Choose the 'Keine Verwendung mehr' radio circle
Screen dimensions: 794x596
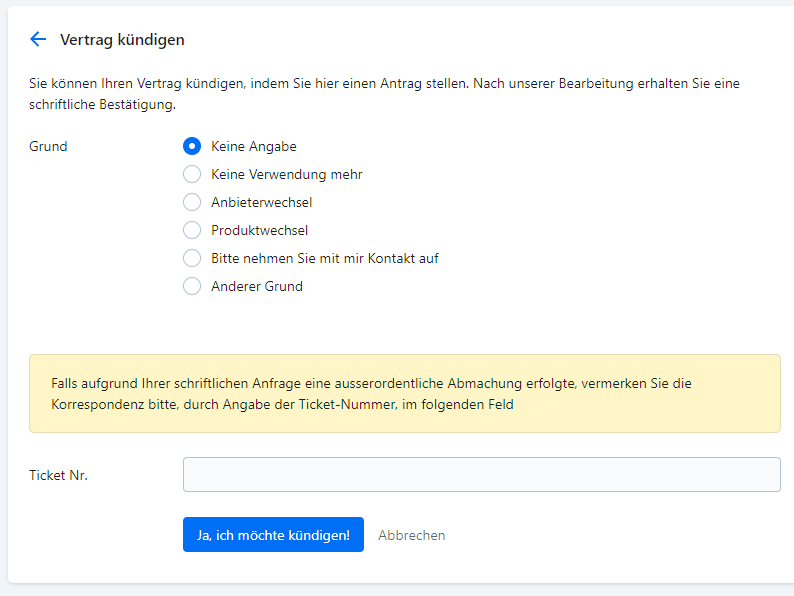point(192,174)
